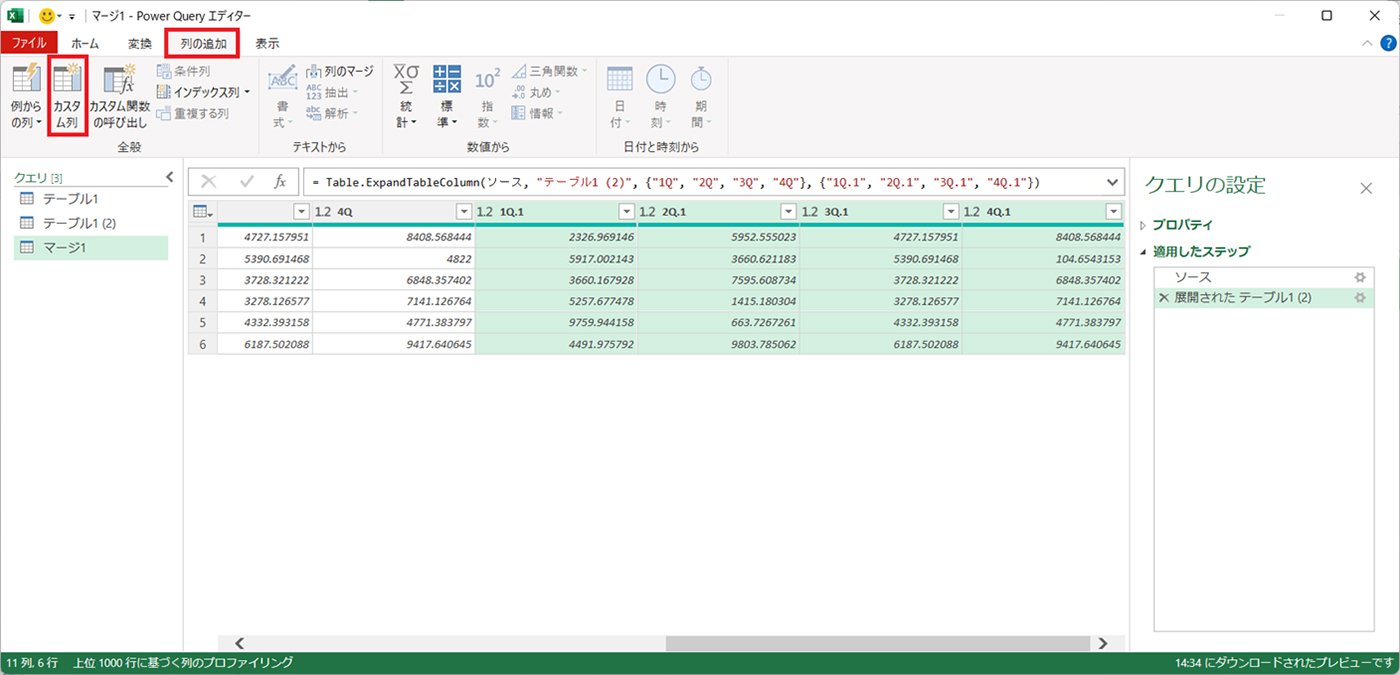
Task: Click the quick access toolbar dropdown arrow
Action: 72,17
